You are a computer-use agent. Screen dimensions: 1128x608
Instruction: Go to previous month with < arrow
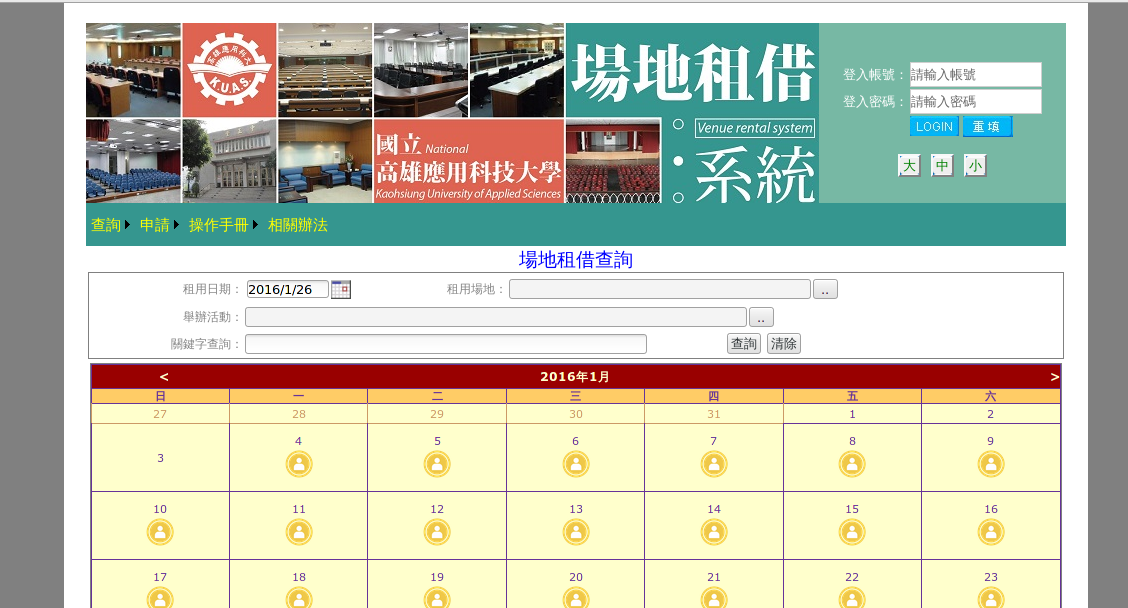point(164,376)
